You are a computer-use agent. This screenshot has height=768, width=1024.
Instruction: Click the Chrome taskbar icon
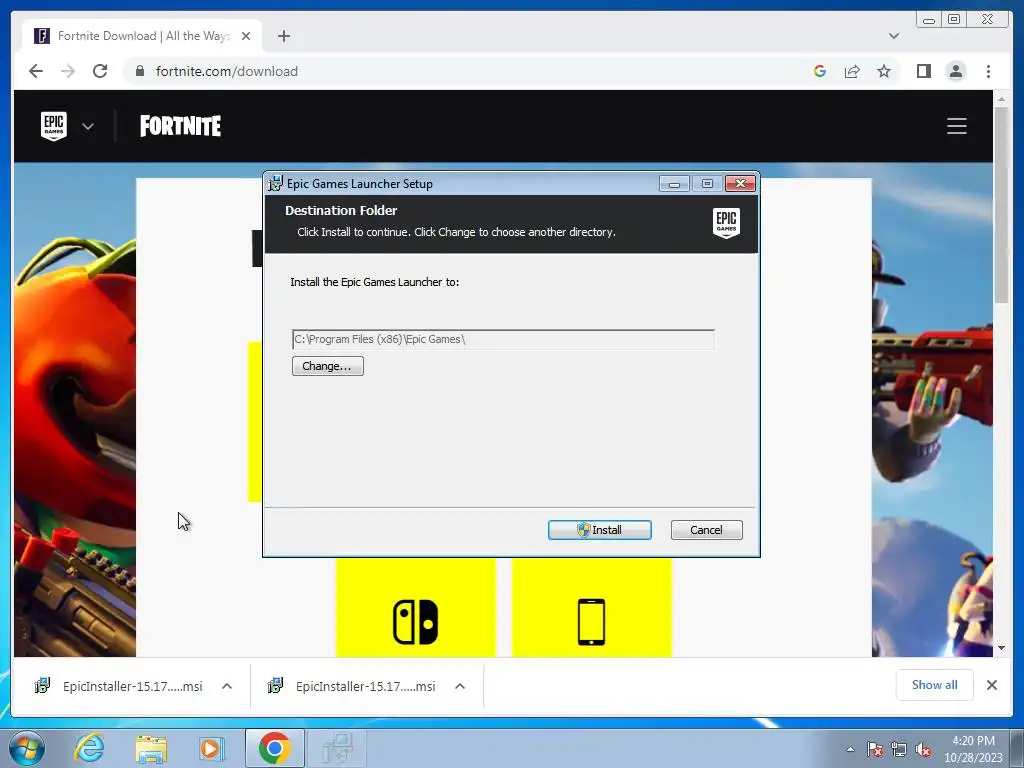point(274,748)
